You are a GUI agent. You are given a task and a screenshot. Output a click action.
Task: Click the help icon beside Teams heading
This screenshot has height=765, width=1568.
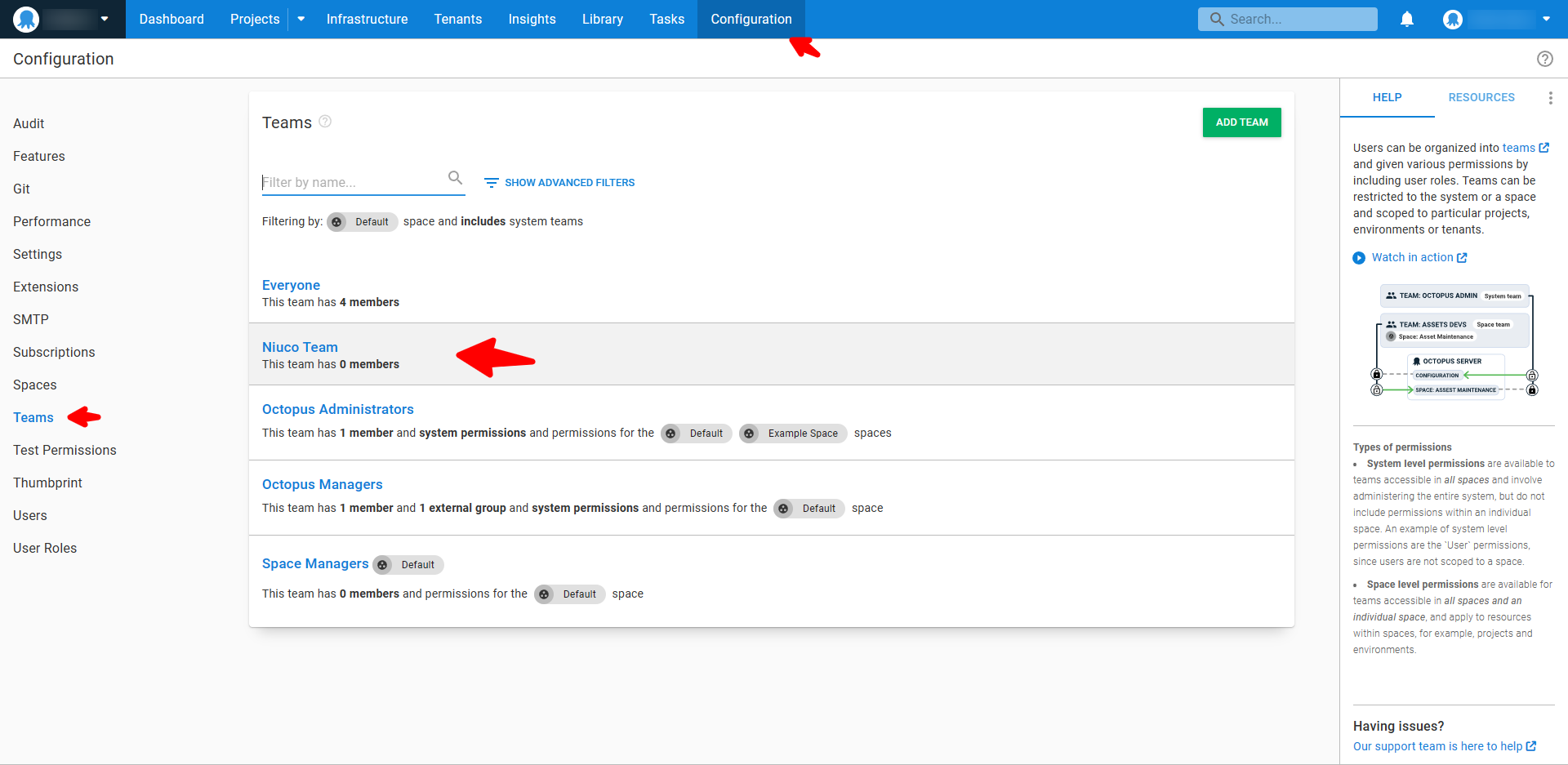(x=325, y=122)
